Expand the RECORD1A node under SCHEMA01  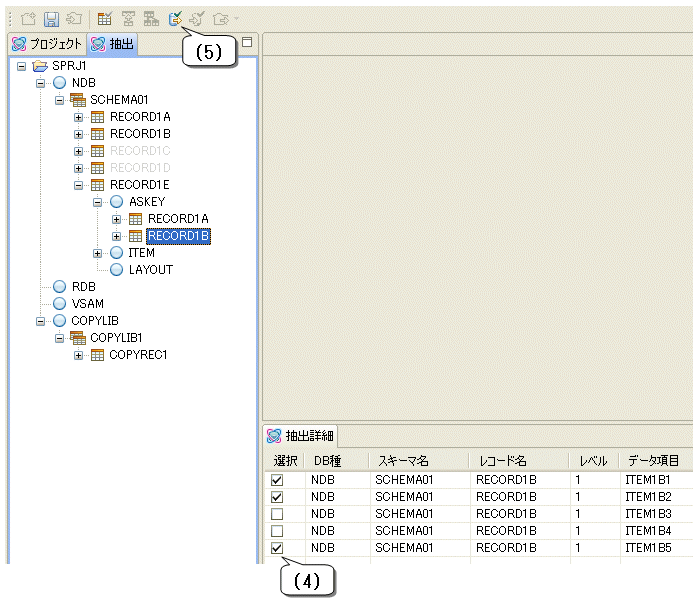[x=79, y=117]
